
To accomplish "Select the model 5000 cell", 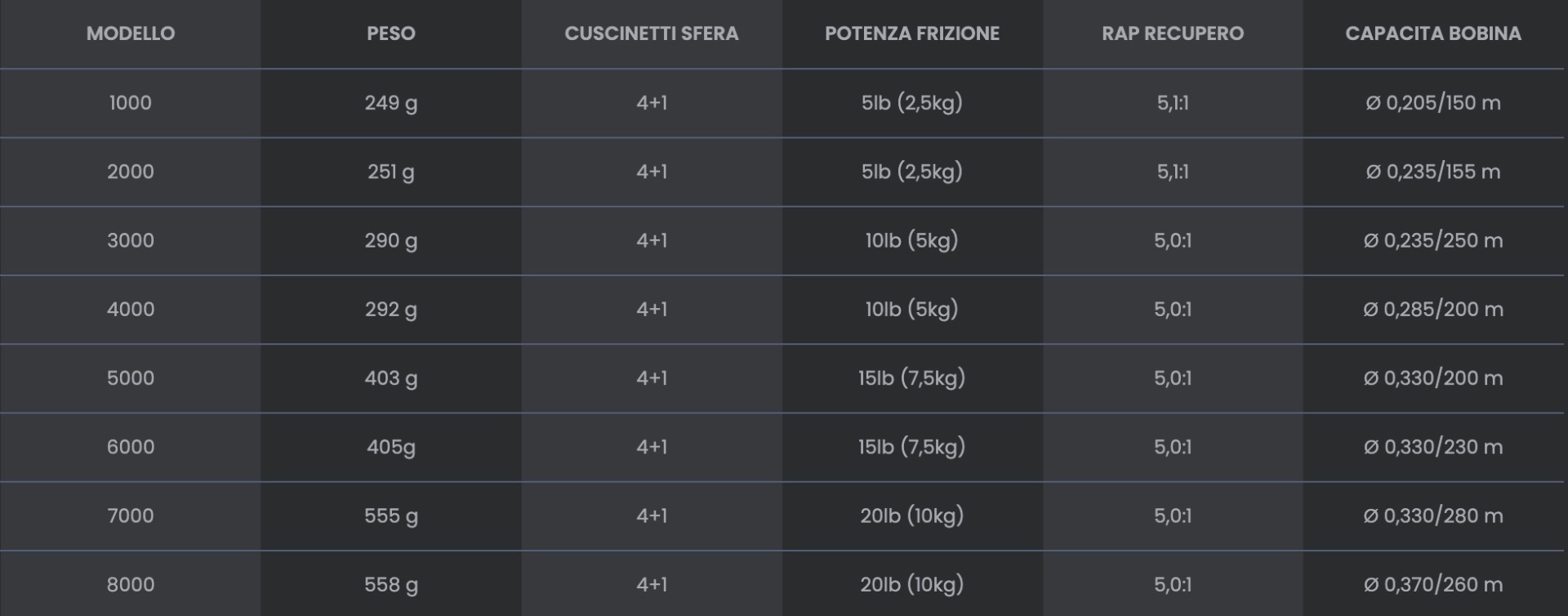I will tap(131, 378).
